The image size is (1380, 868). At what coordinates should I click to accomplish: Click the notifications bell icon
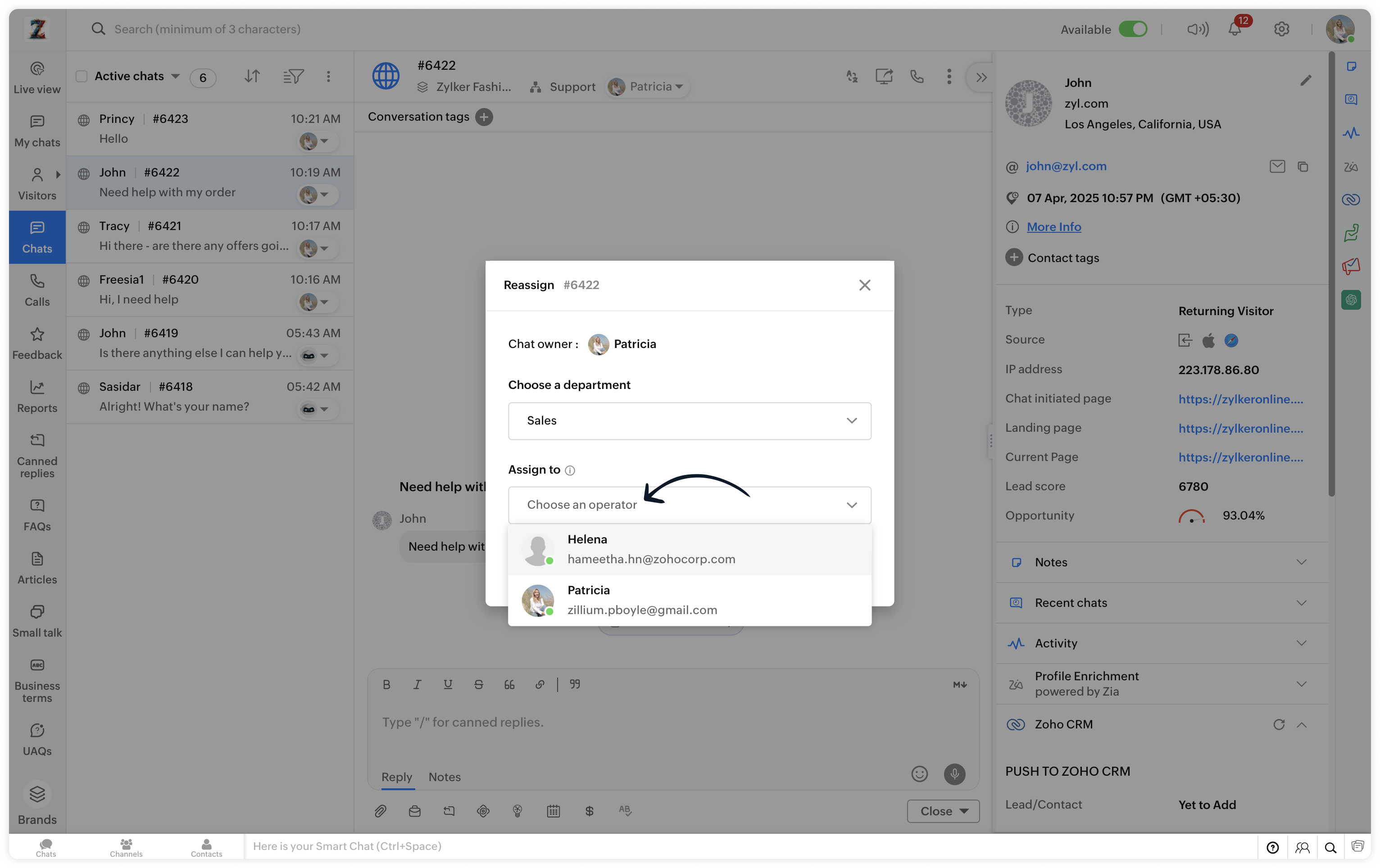click(x=1235, y=29)
